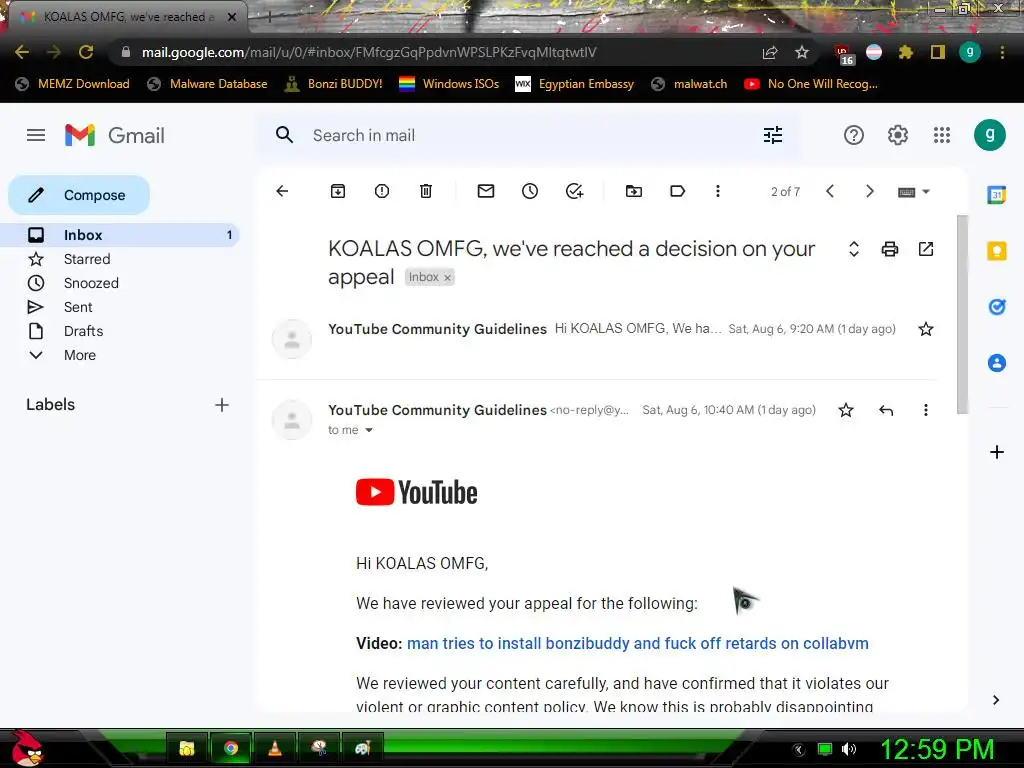Open More menu for 10:40 AM message
This screenshot has height=768, width=1024.
[x=925, y=410]
